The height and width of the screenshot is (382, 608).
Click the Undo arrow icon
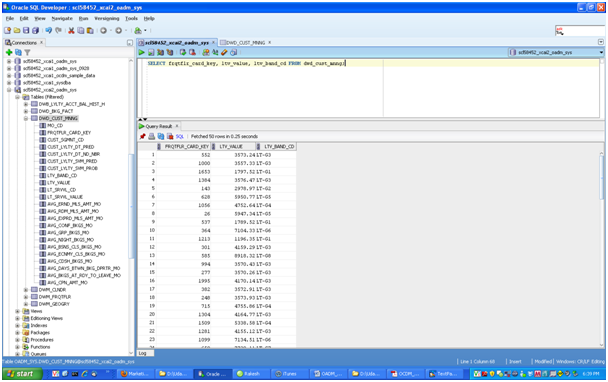48,30
